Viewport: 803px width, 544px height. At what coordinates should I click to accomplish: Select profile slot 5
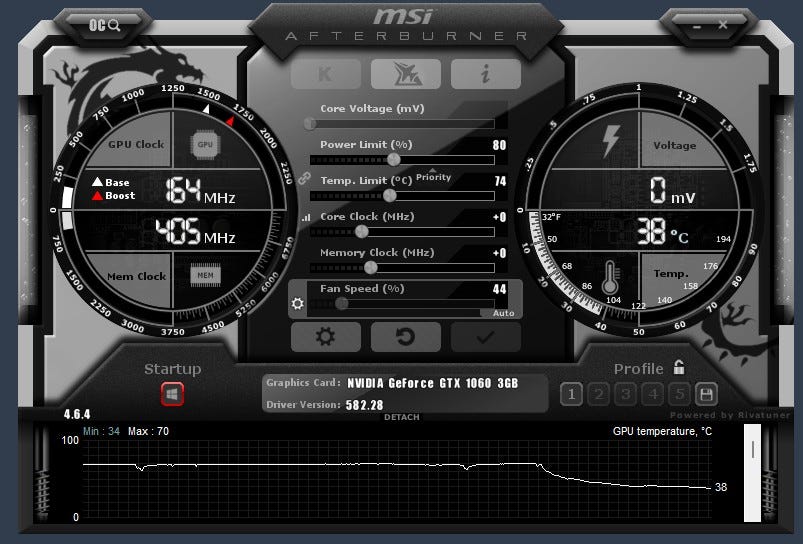[x=680, y=394]
